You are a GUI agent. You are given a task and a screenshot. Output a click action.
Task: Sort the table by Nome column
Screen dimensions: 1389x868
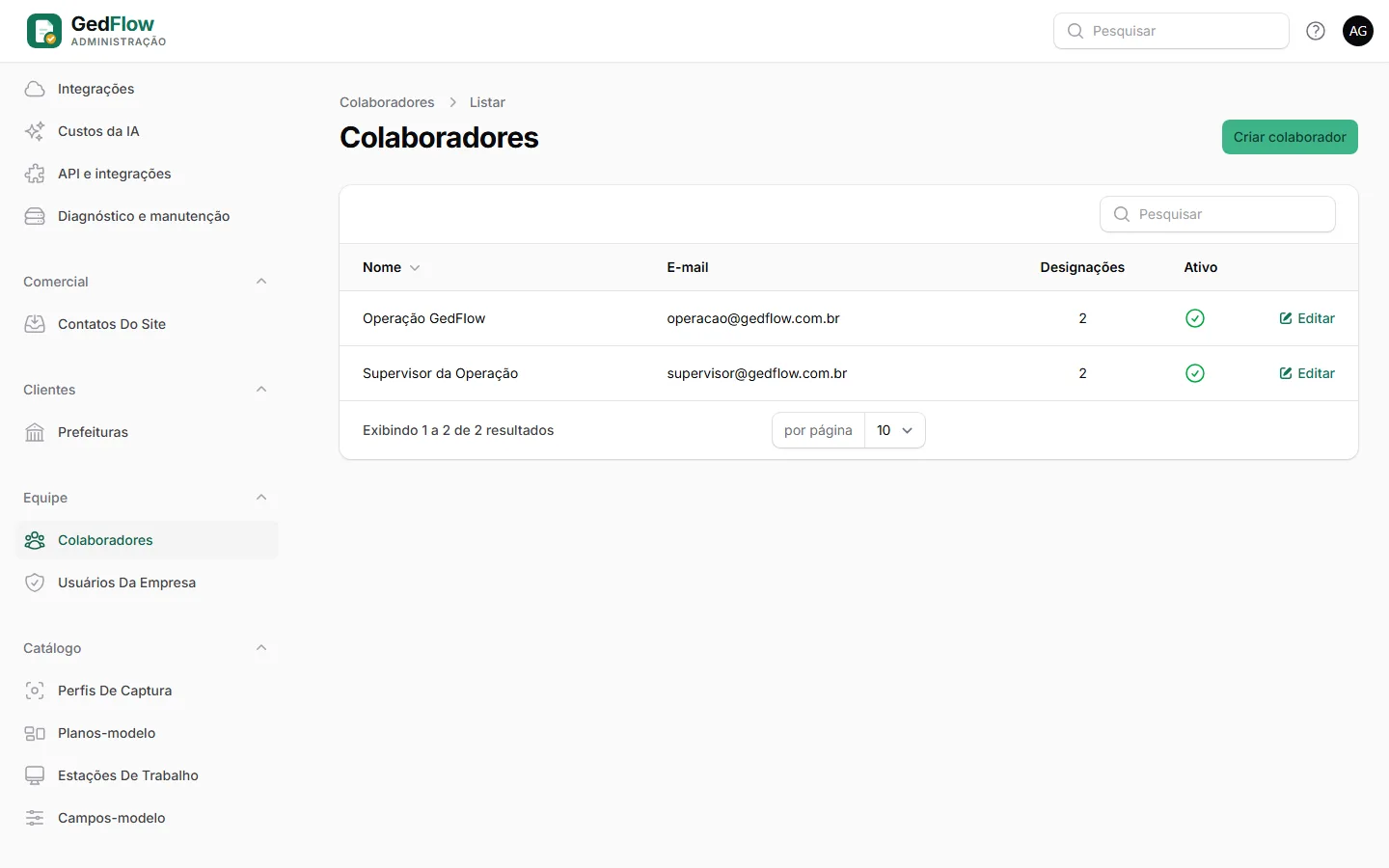[392, 267]
